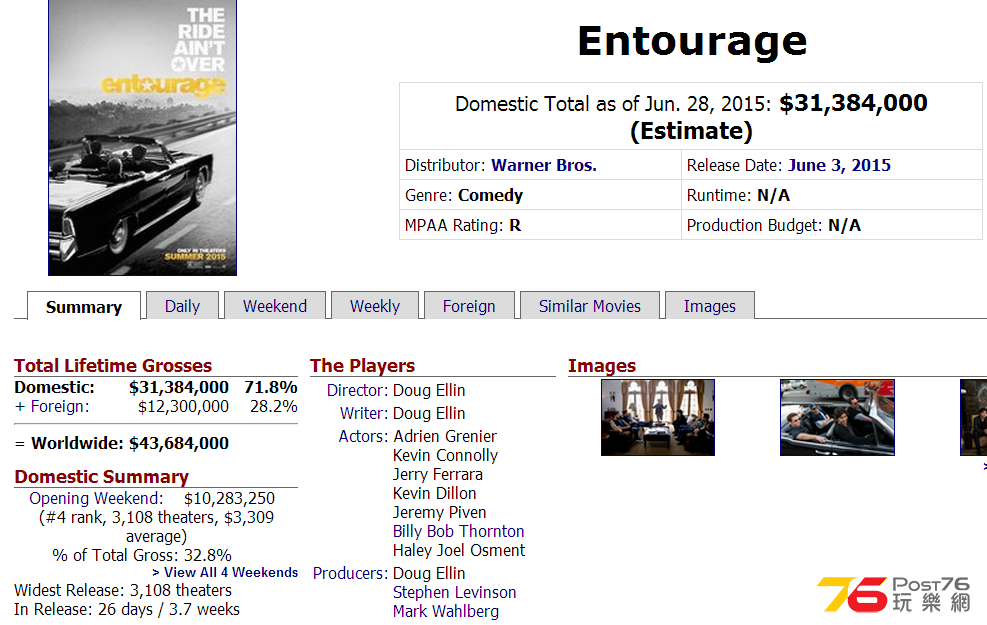Click the Entourage page title
Viewport: 987px width, 625px height.
tap(692, 42)
